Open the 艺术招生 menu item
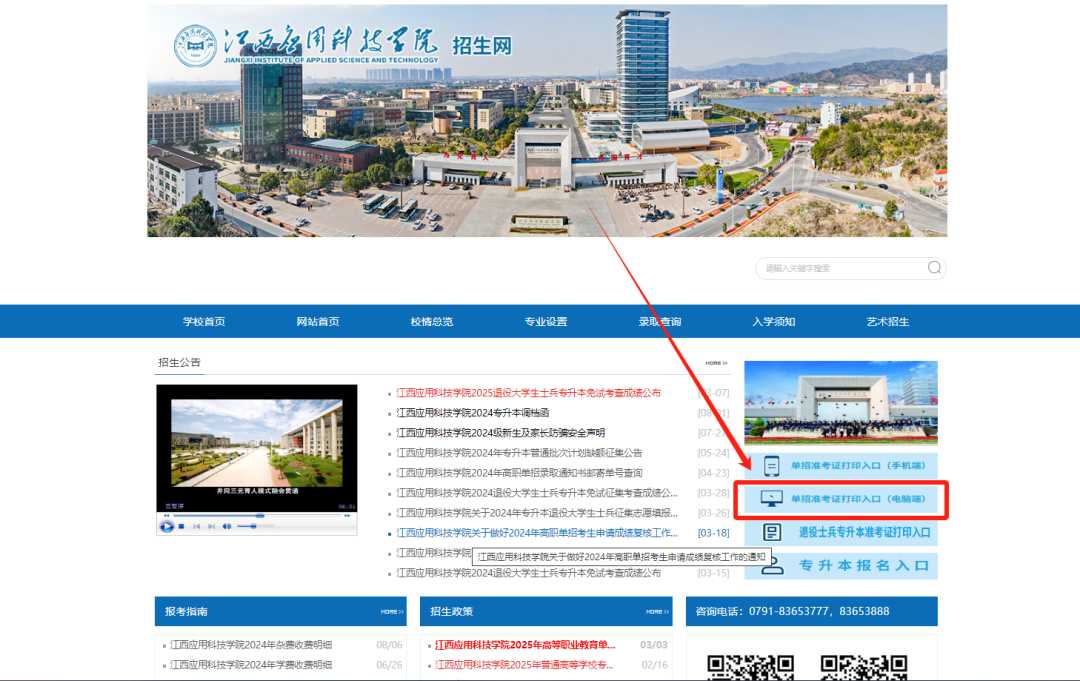Viewport: 1080px width, 681px height. tap(888, 322)
